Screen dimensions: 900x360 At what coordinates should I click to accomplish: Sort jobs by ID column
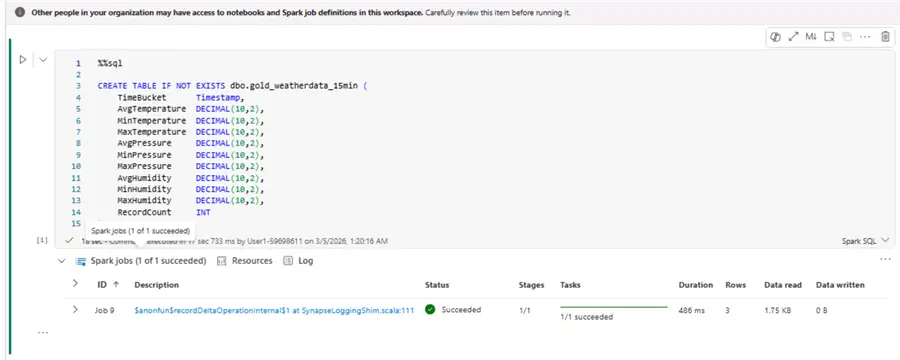[108, 285]
